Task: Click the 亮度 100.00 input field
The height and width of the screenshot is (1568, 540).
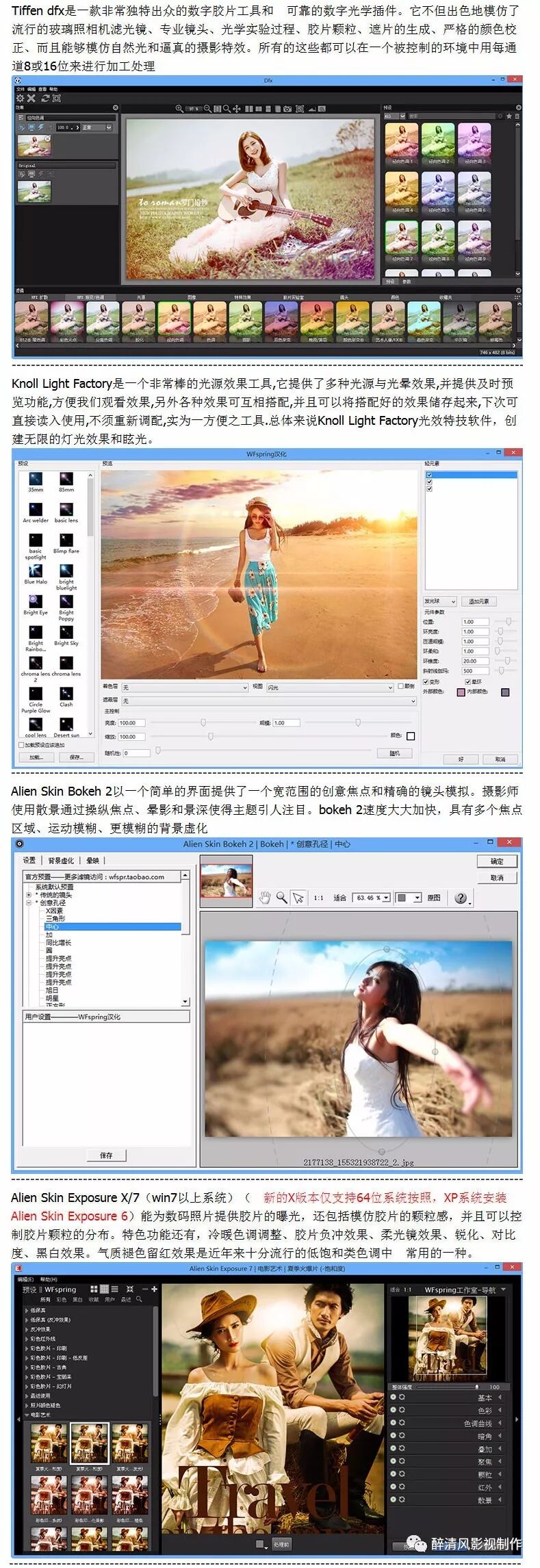Action: 131,722
